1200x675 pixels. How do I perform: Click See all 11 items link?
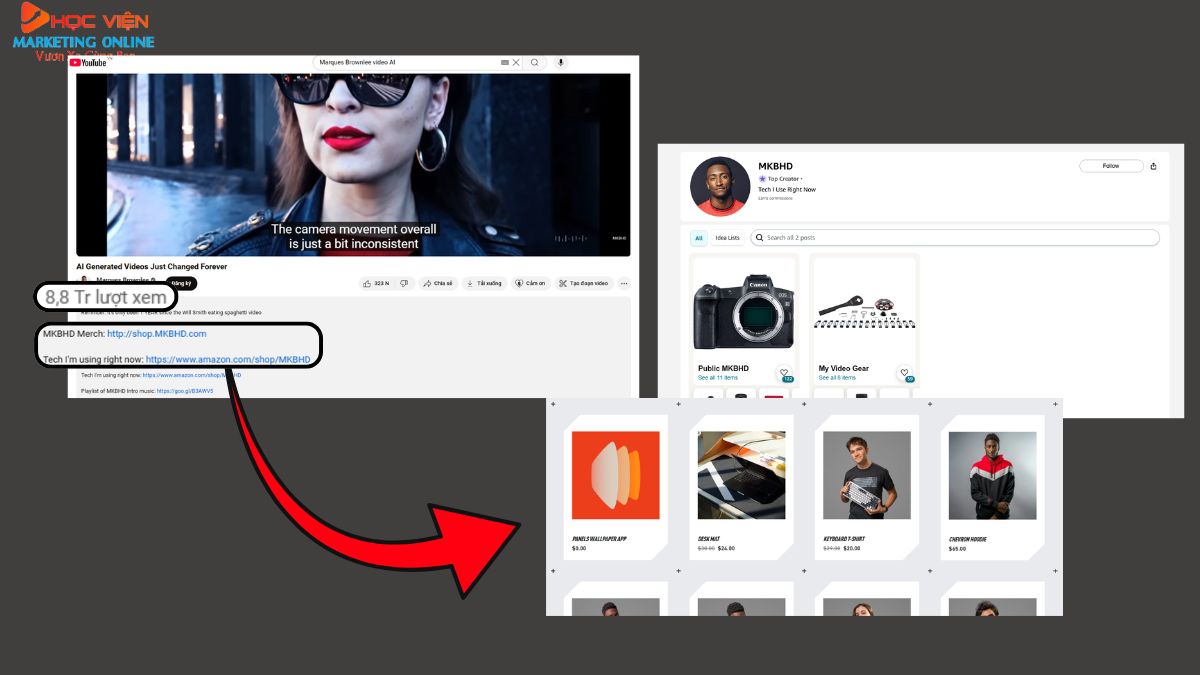coord(718,378)
